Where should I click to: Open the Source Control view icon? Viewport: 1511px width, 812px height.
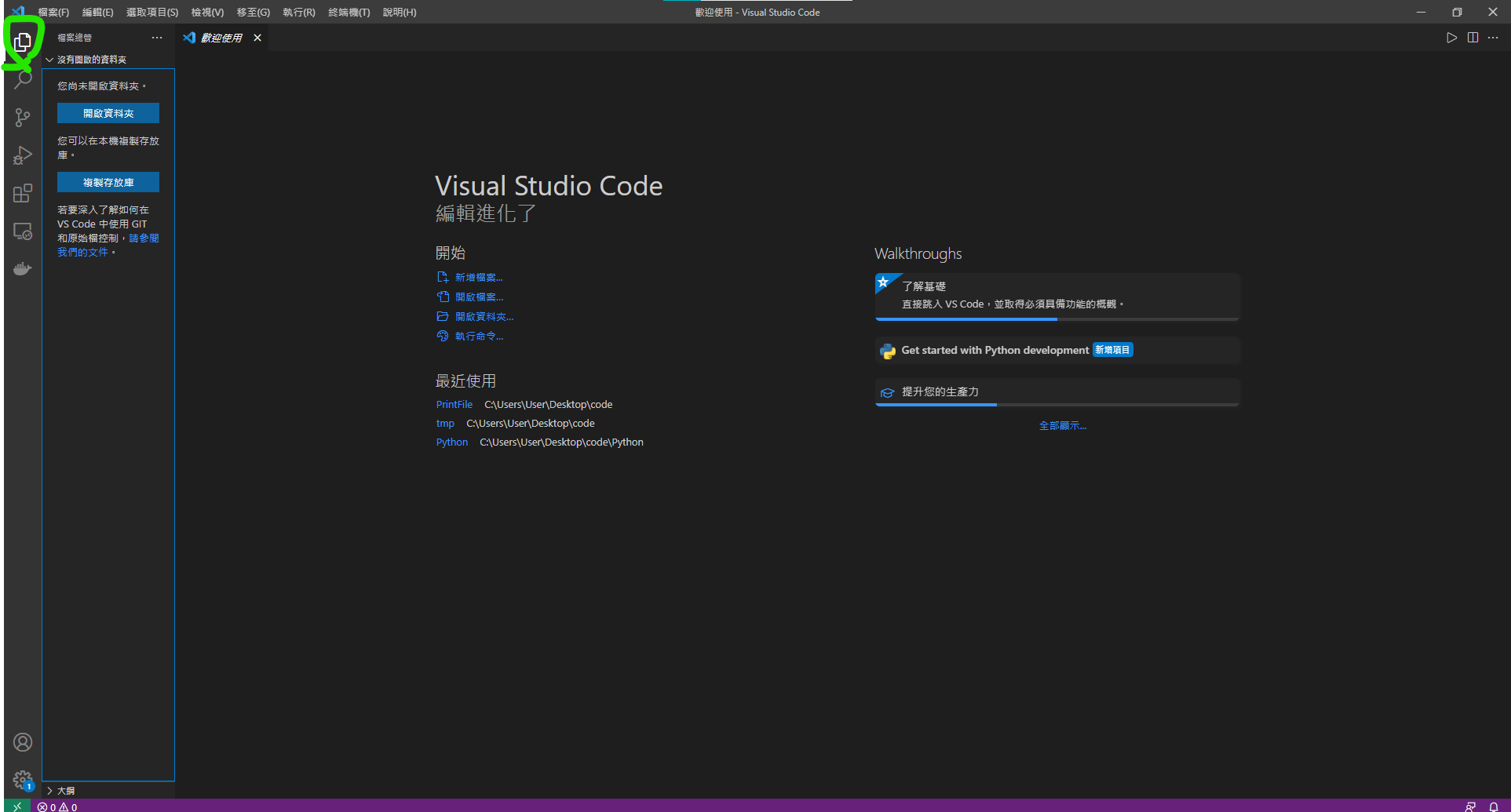23,118
